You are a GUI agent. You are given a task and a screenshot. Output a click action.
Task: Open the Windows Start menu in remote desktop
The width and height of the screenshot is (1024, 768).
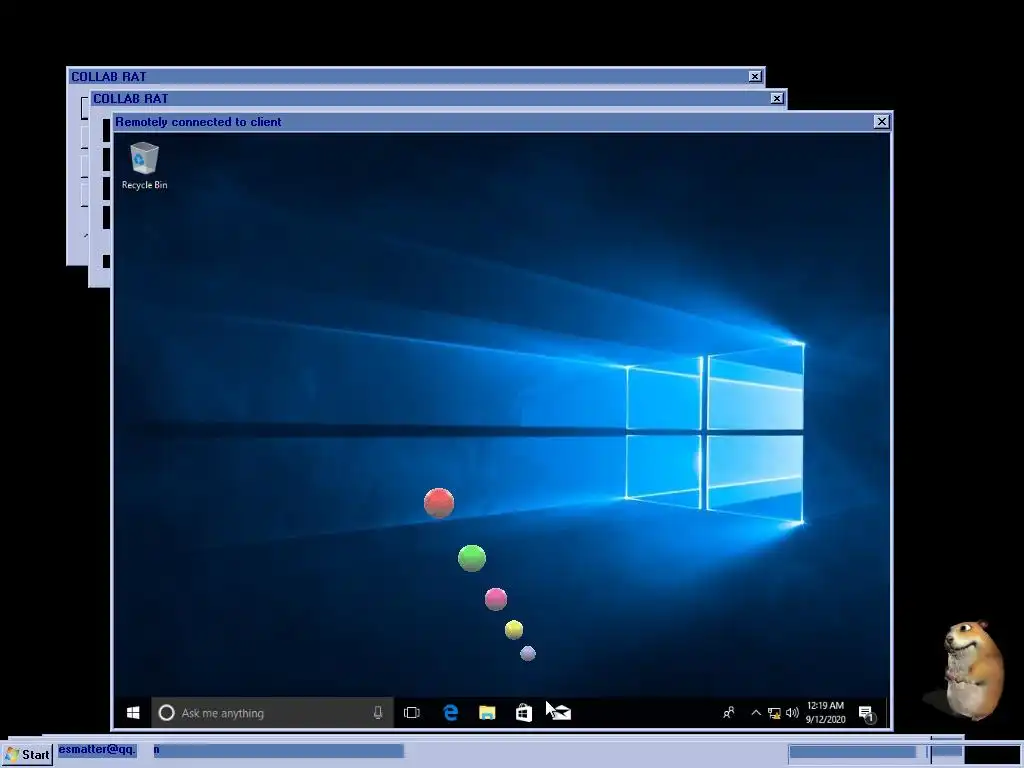coord(133,712)
